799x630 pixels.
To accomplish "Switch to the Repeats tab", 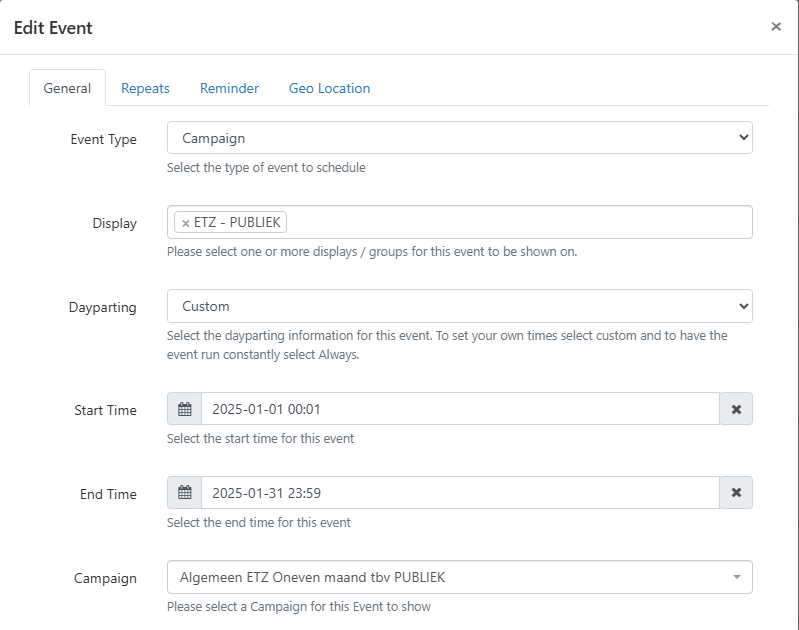I will (145, 88).
